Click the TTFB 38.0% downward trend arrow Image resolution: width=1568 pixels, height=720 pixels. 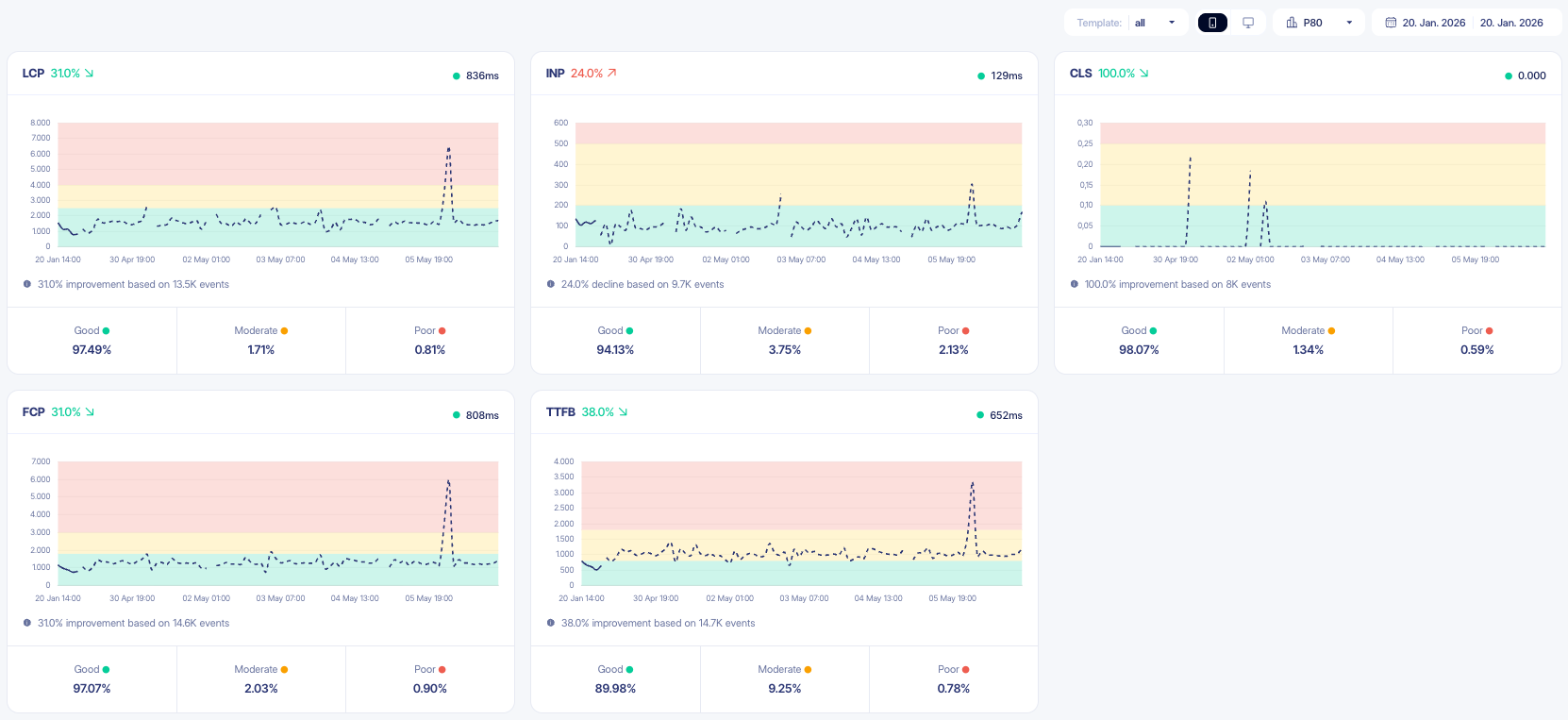(623, 412)
